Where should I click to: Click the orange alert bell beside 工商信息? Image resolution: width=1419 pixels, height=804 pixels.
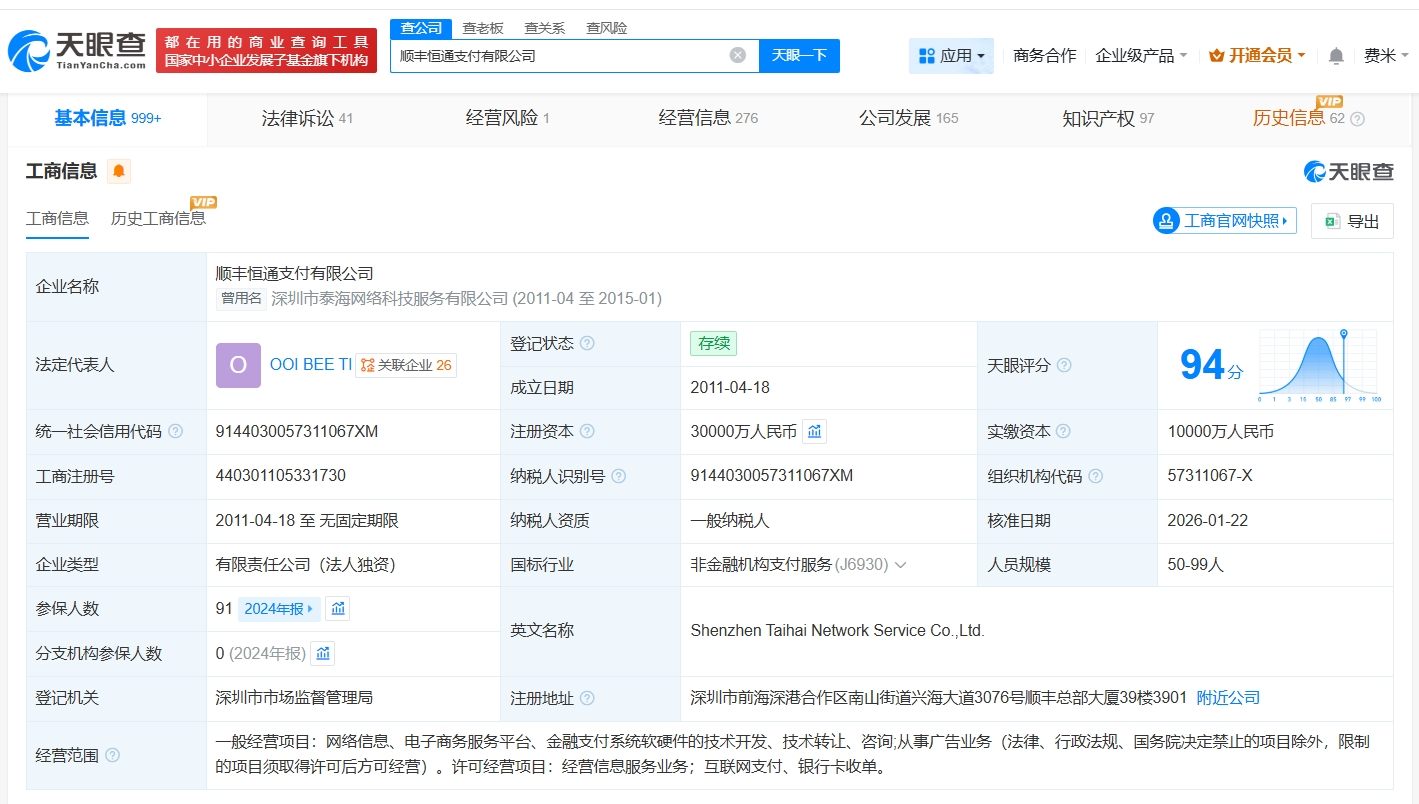click(119, 172)
